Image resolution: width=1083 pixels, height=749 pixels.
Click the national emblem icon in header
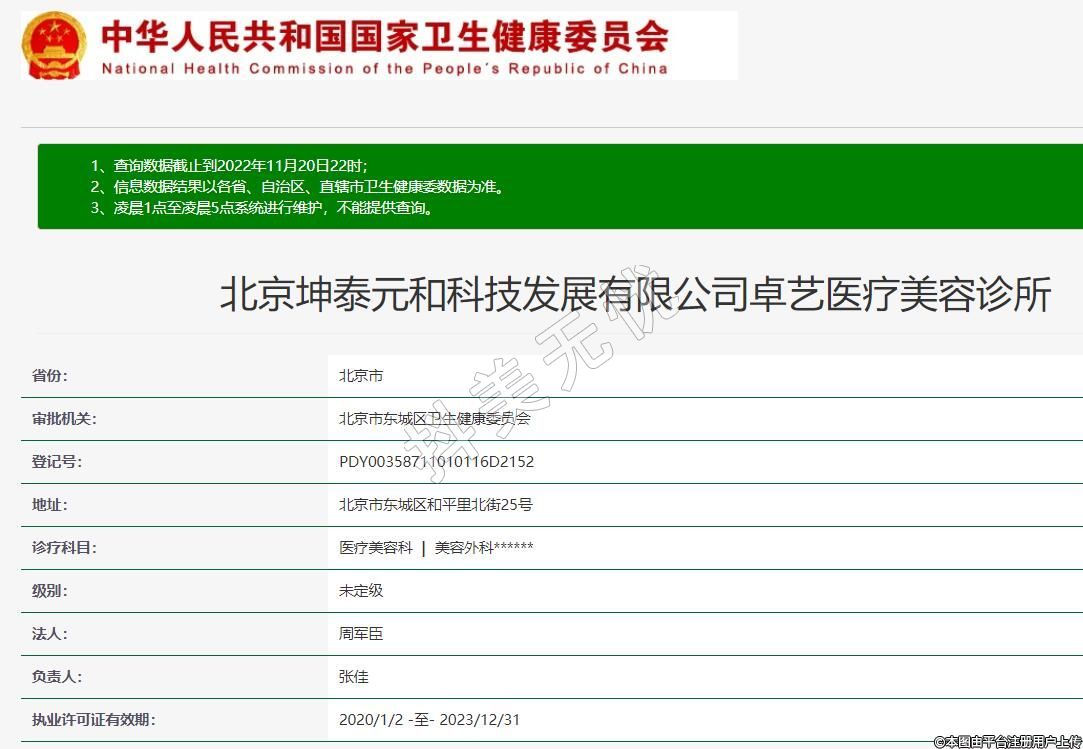click(x=55, y=46)
